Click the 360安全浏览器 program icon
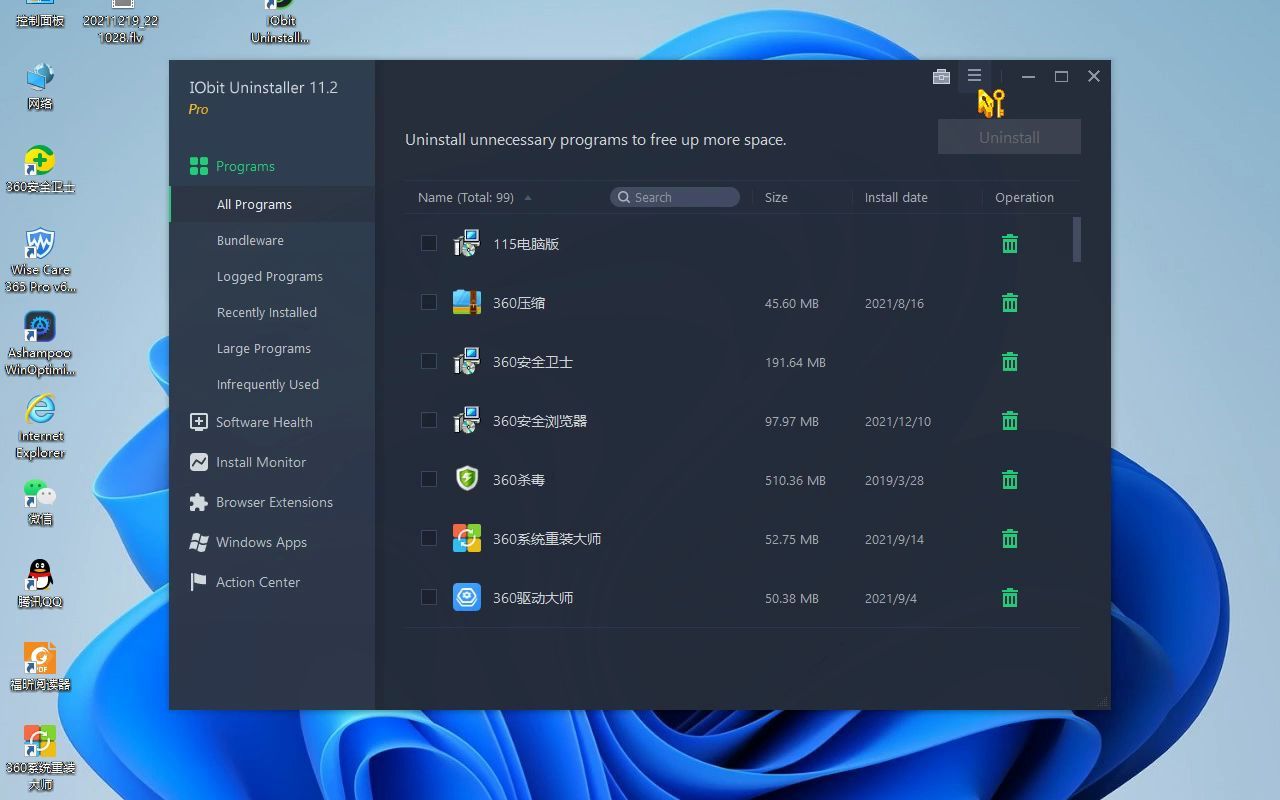1280x800 pixels. pyautogui.click(x=467, y=420)
